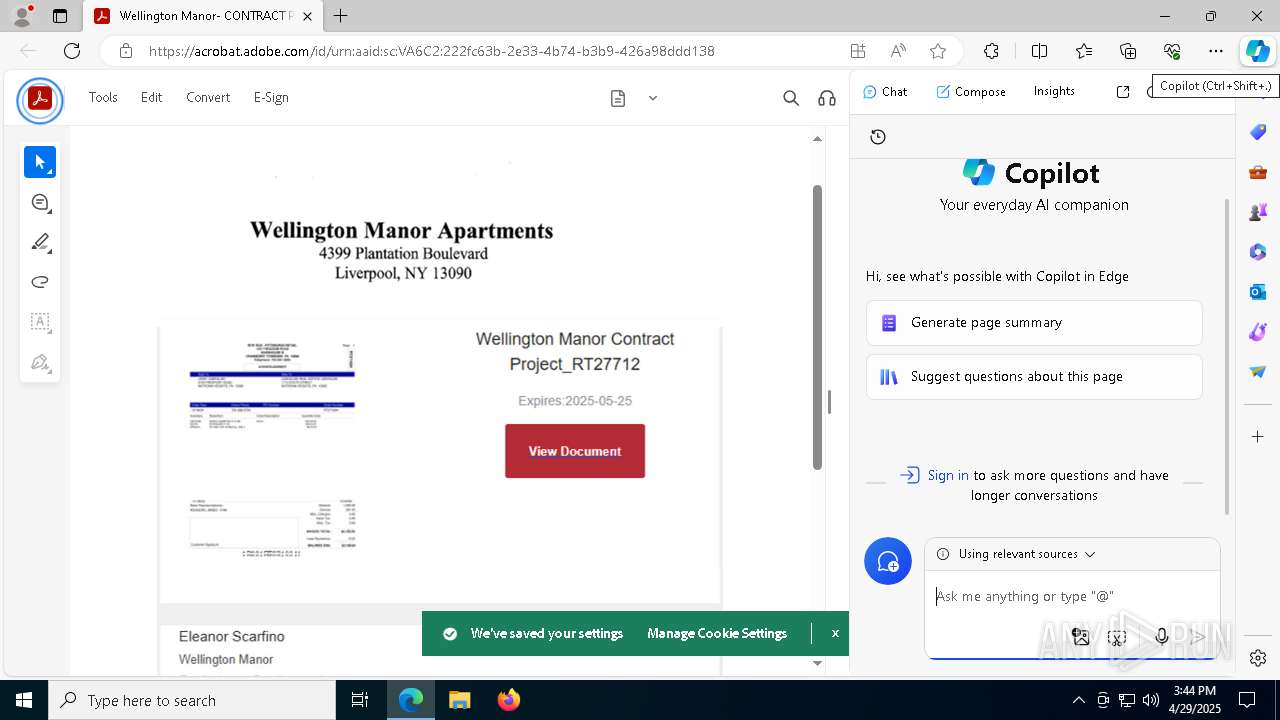Open Outlook in the Edge sidebar
This screenshot has height=720, width=1280.
1258,292
